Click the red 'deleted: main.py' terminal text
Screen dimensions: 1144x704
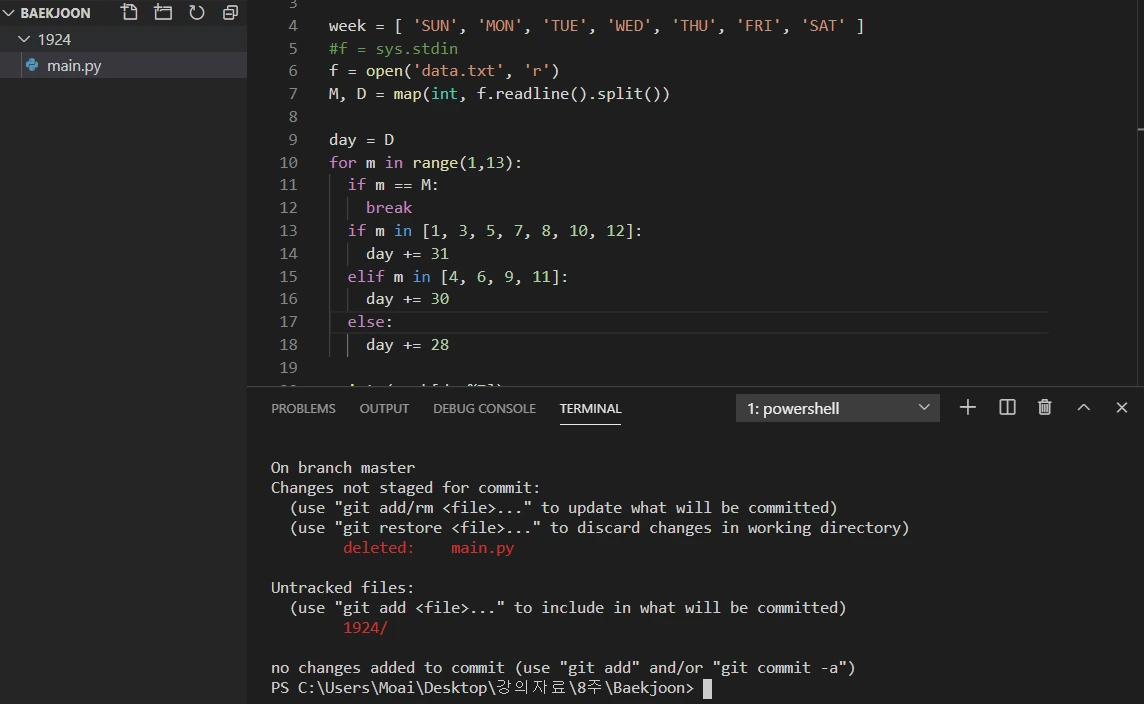point(428,548)
